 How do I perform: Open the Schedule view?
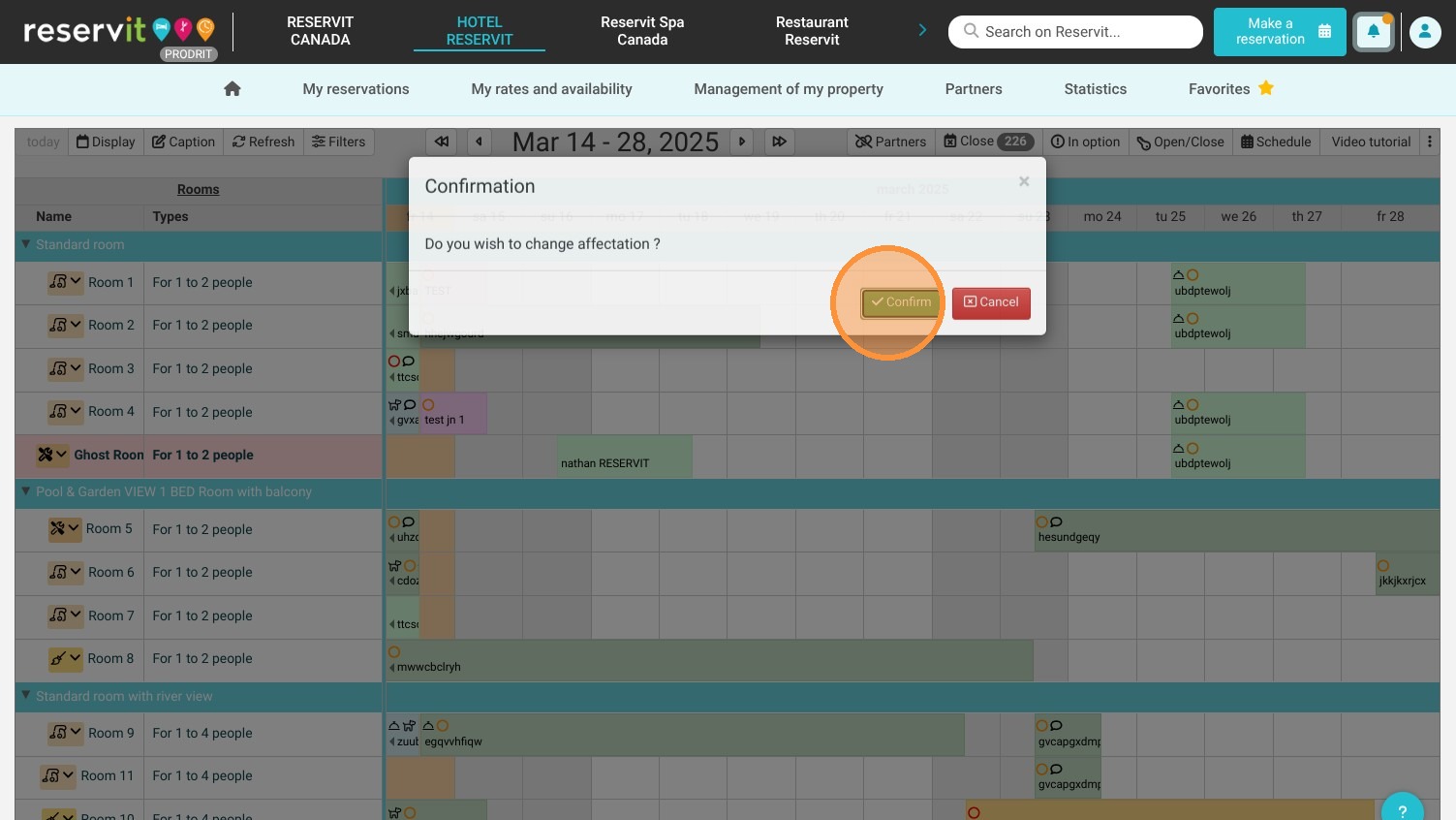pyautogui.click(x=1276, y=142)
